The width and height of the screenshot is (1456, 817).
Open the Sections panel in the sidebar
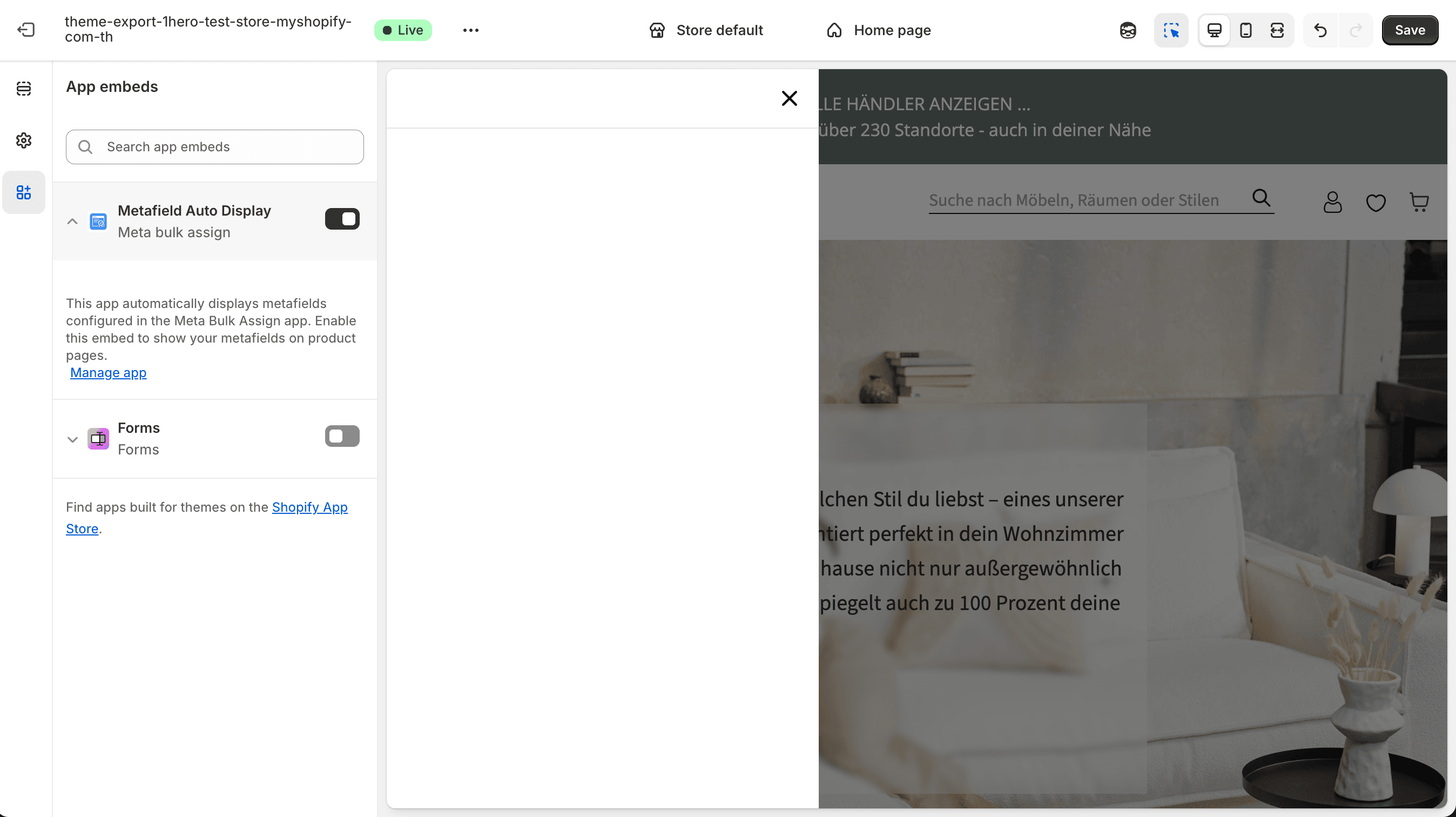24,89
